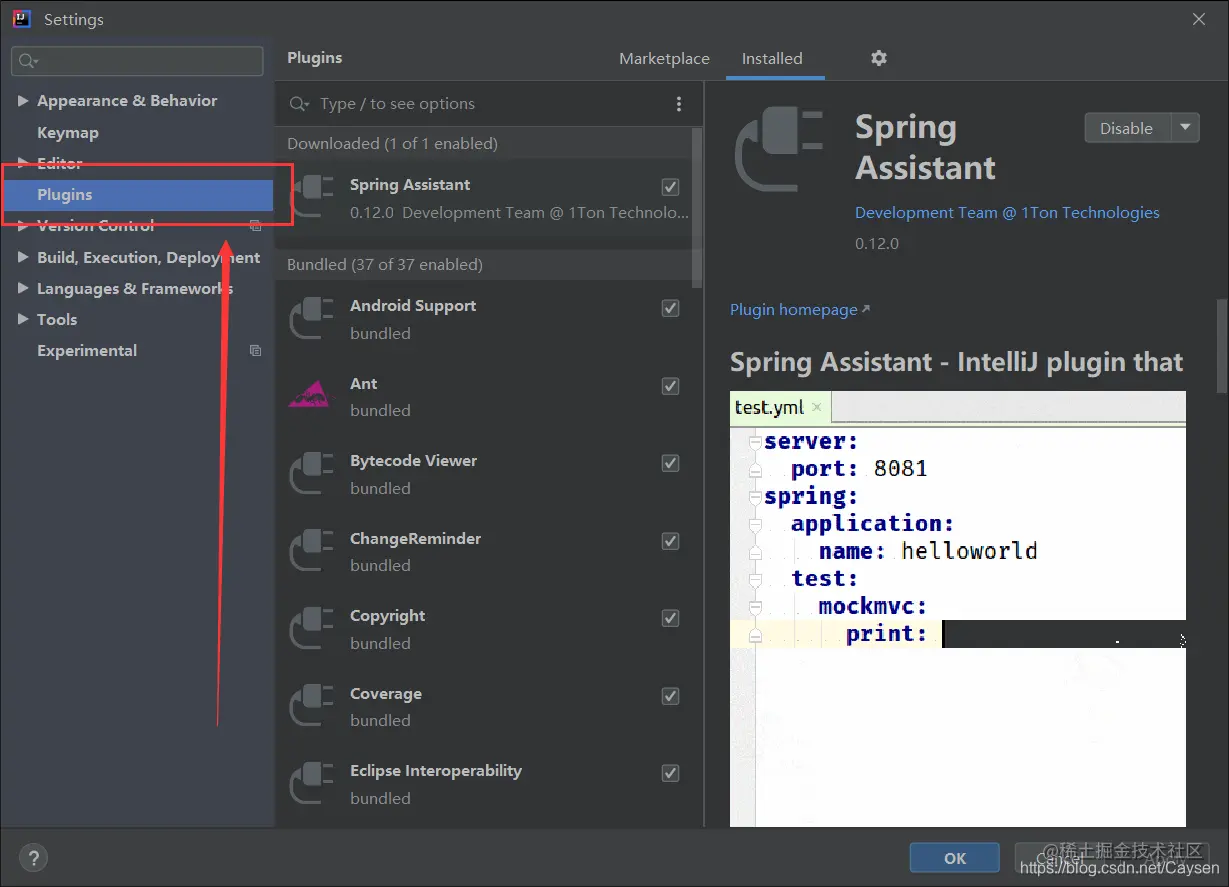Screen dimensions: 1229x887
Task: Switch to the Marketplace tab
Action: 664,59
